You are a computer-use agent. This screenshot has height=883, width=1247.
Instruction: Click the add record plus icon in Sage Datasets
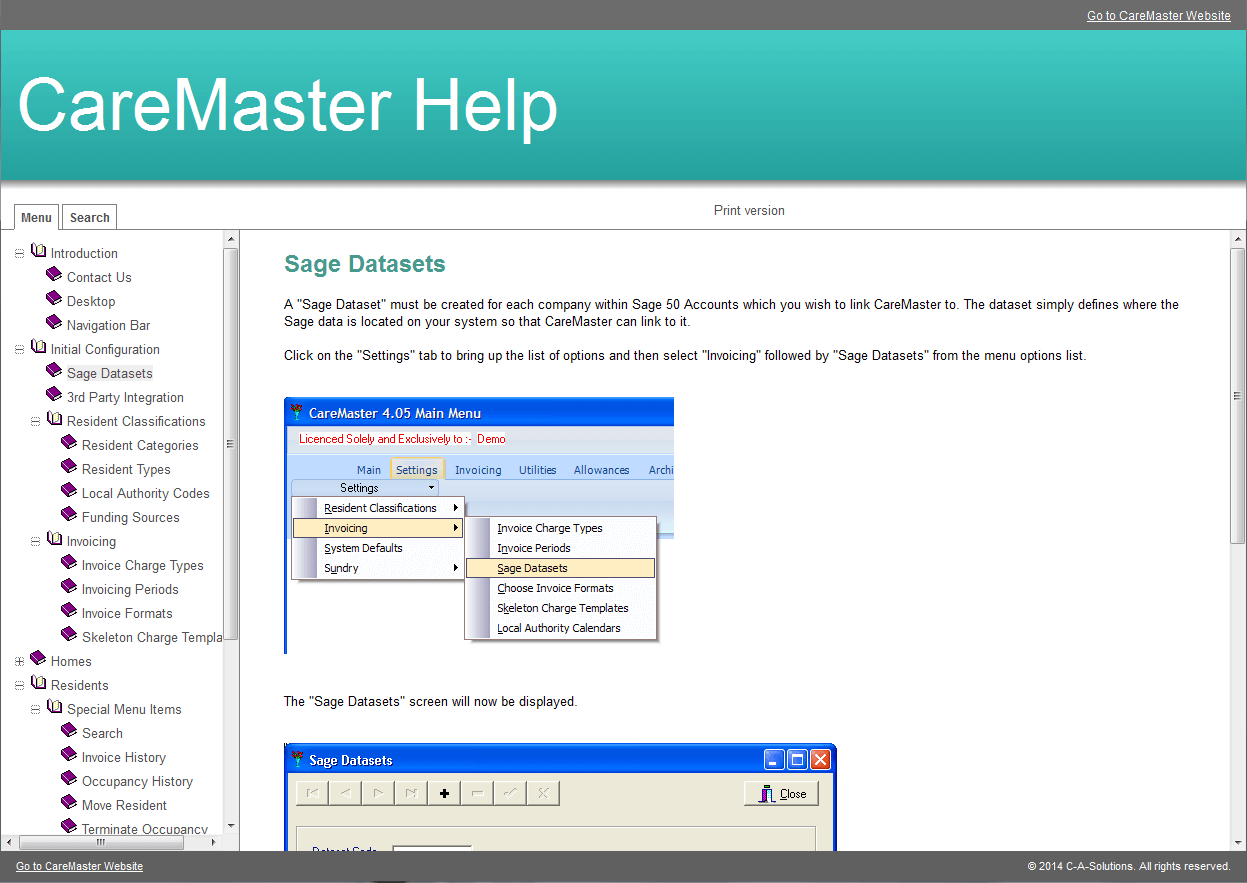pos(444,793)
